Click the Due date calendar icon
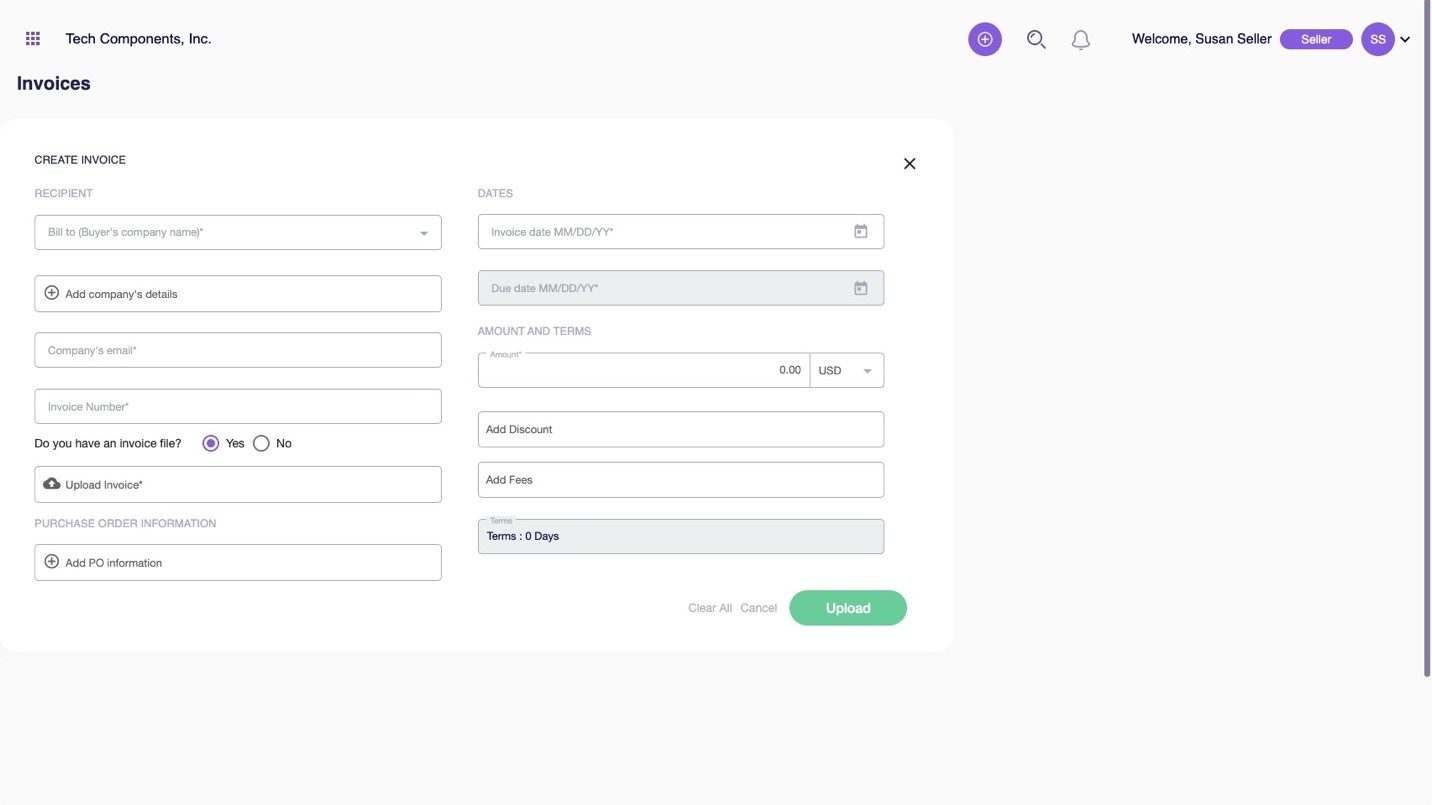 click(860, 288)
